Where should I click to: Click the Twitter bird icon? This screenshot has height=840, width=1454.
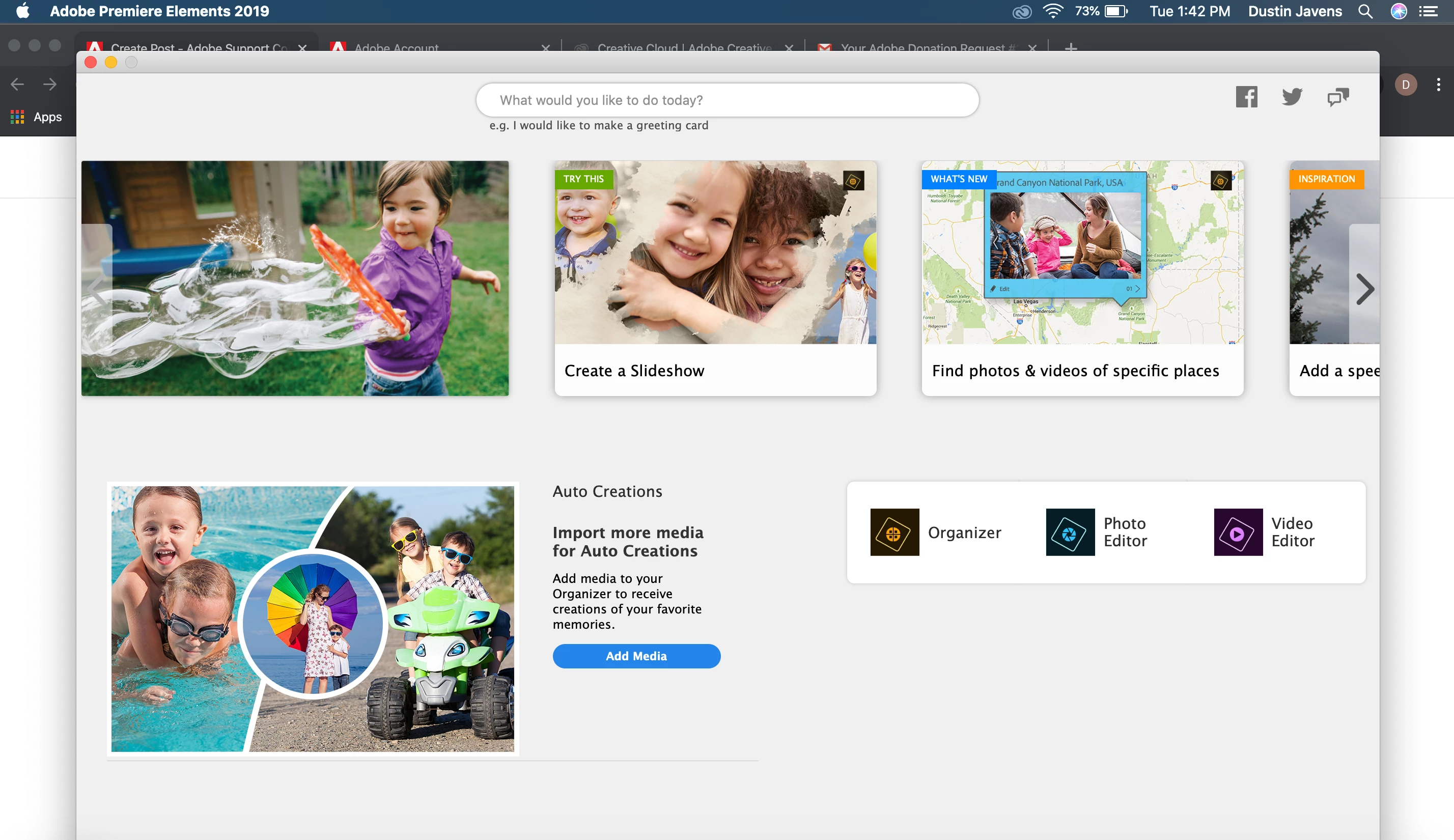[1292, 97]
